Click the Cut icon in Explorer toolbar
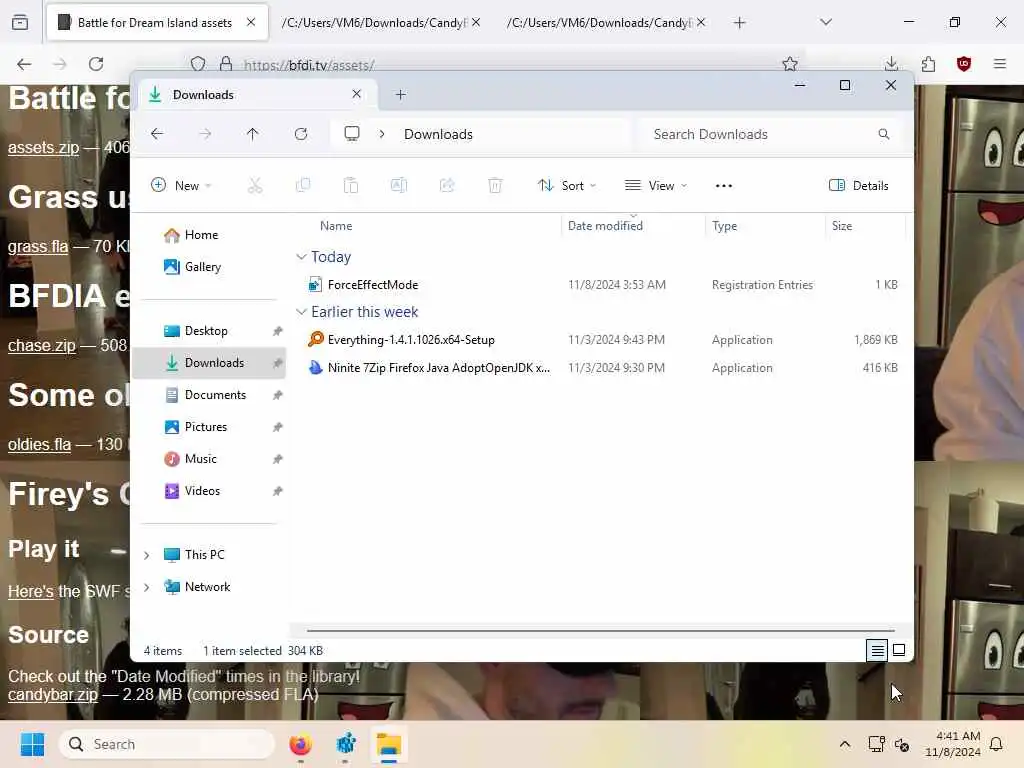1024x768 pixels. pyautogui.click(x=255, y=185)
